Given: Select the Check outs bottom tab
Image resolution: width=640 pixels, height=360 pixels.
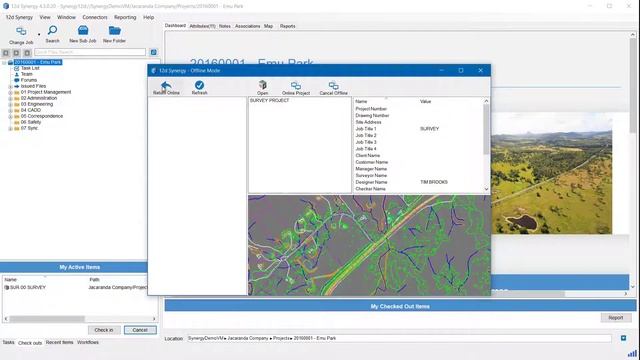Looking at the screenshot, I should point(30,343).
